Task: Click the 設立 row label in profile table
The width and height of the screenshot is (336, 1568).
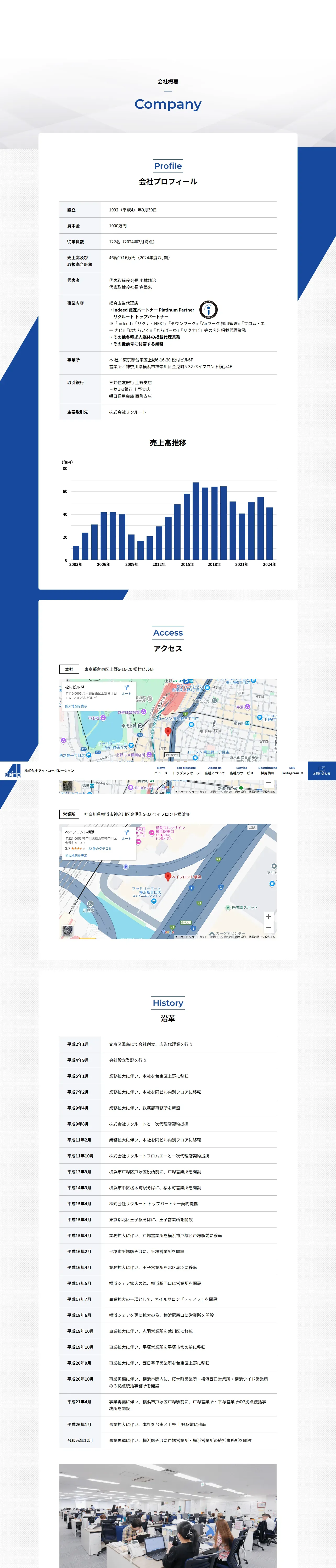Action: pyautogui.click(x=71, y=210)
